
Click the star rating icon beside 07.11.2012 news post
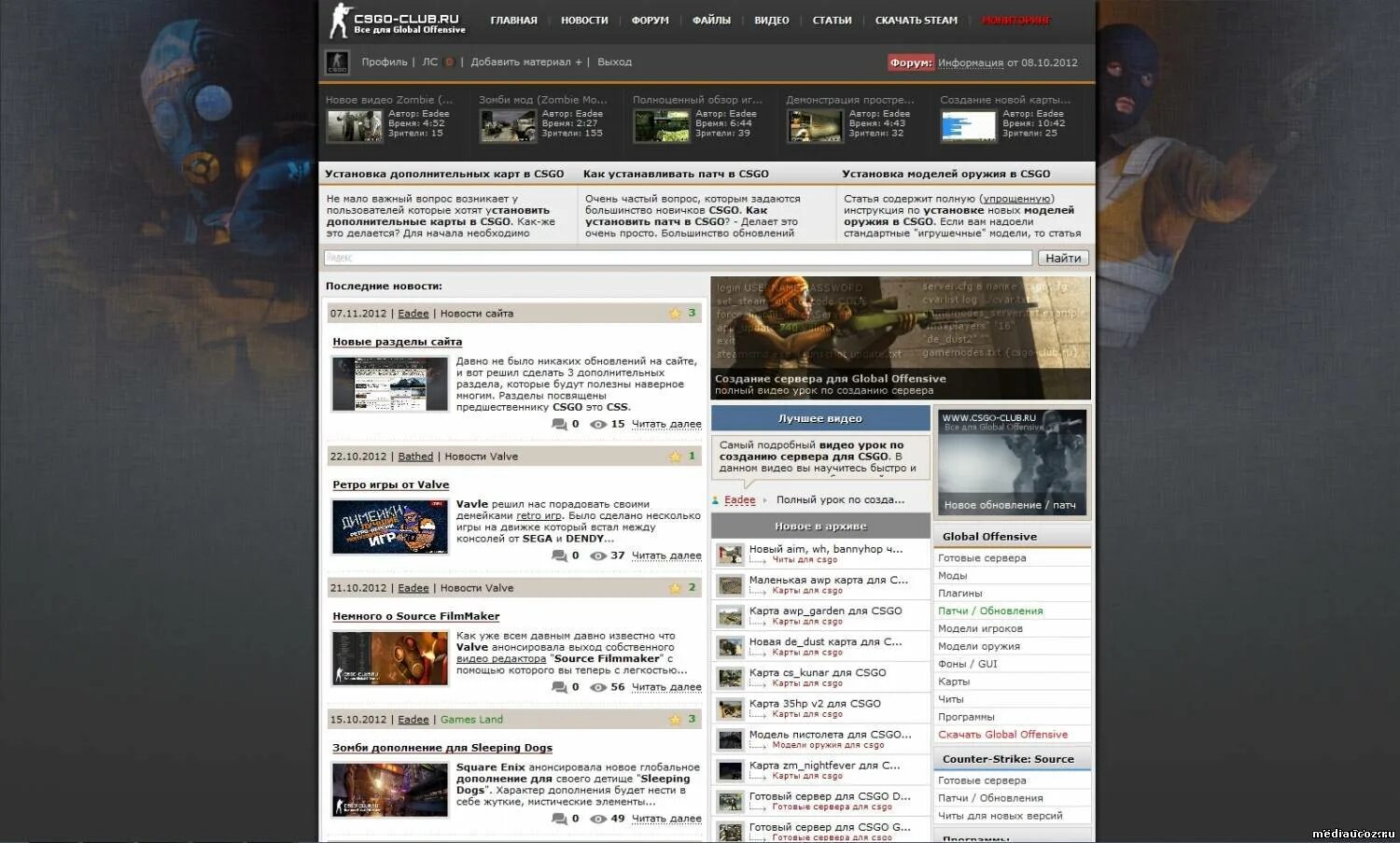coord(675,313)
